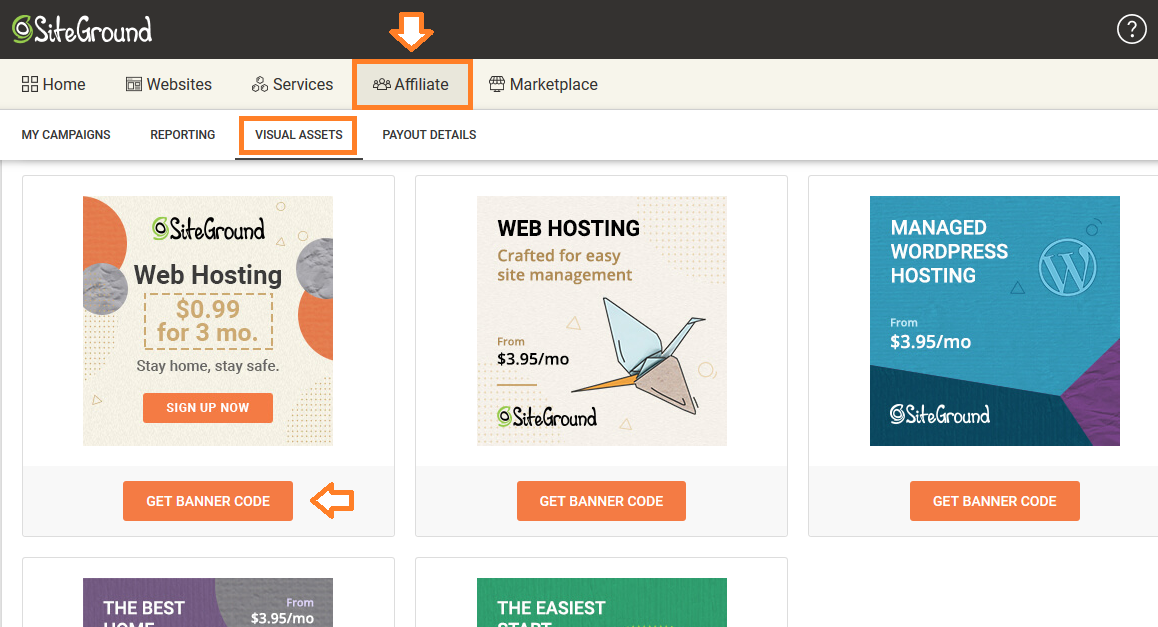Click the Websites browser icon
The width and height of the screenshot is (1158, 627).
[134, 84]
